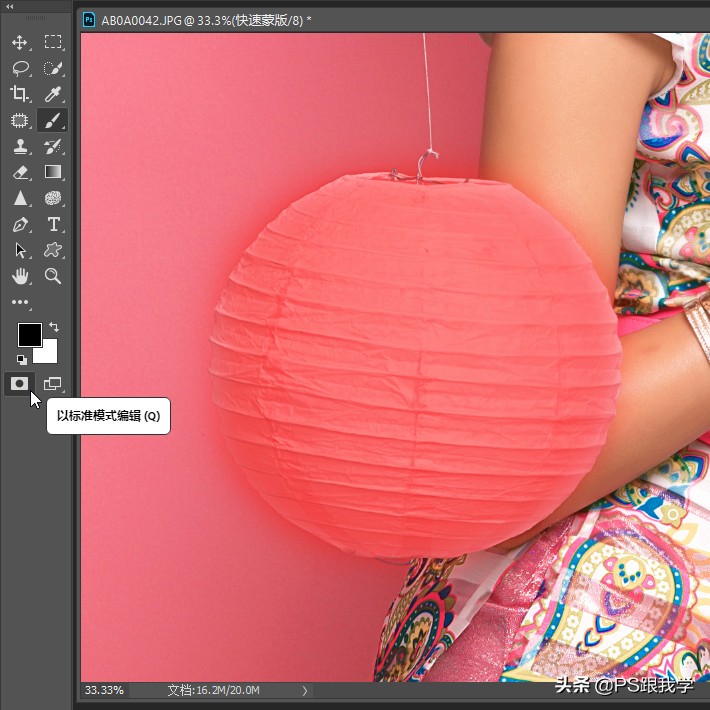Open the Change Screen Mode options

(53, 383)
